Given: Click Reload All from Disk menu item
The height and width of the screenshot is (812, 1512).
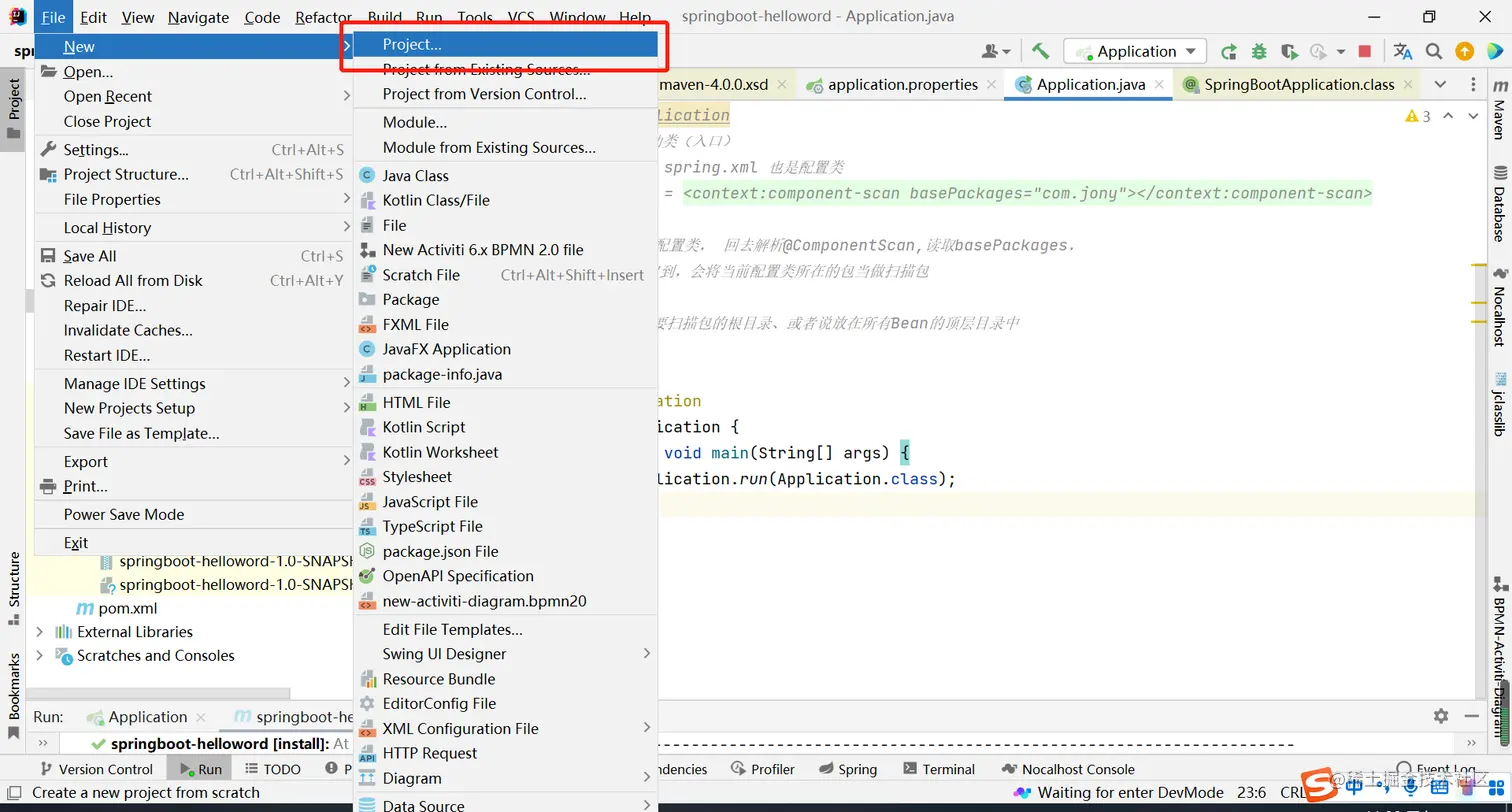Looking at the screenshot, I should (193, 280).
